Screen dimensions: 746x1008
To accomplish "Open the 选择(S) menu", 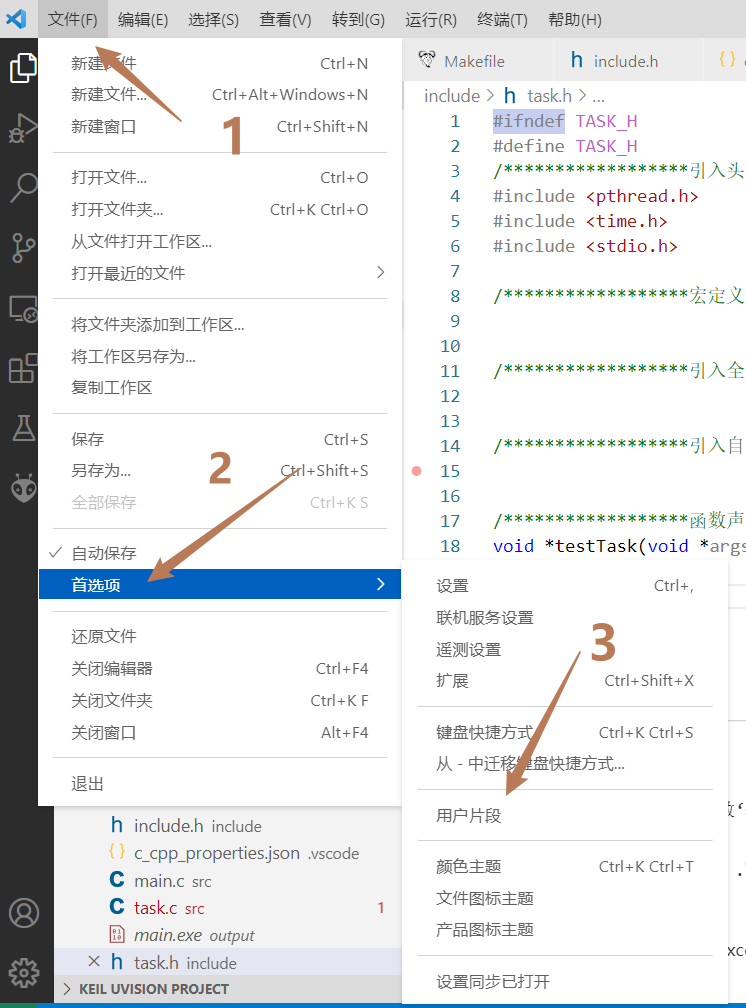I will (x=214, y=19).
